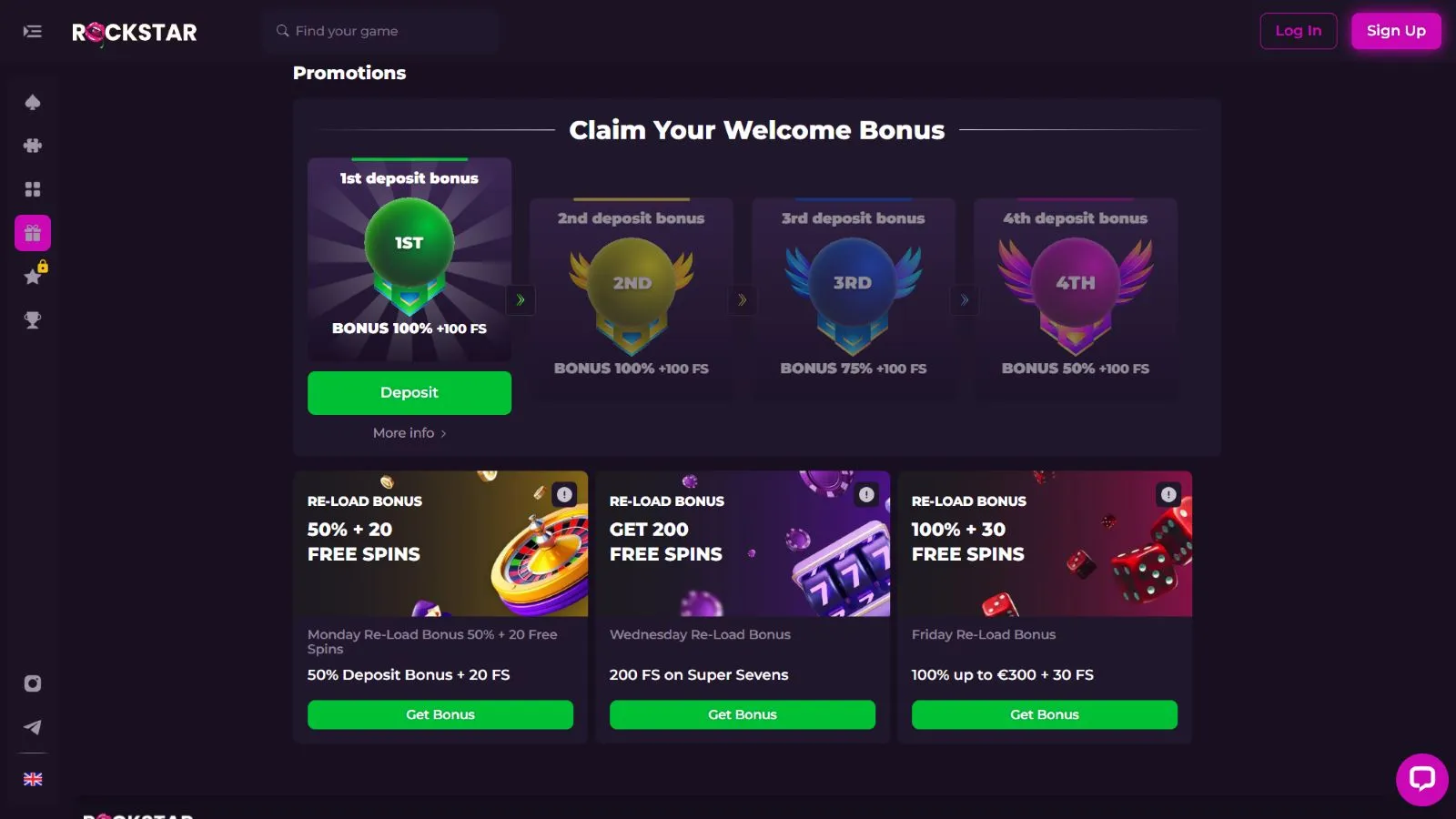Click the Log In button
Screen dimensions: 1456x819
[x=1298, y=31]
